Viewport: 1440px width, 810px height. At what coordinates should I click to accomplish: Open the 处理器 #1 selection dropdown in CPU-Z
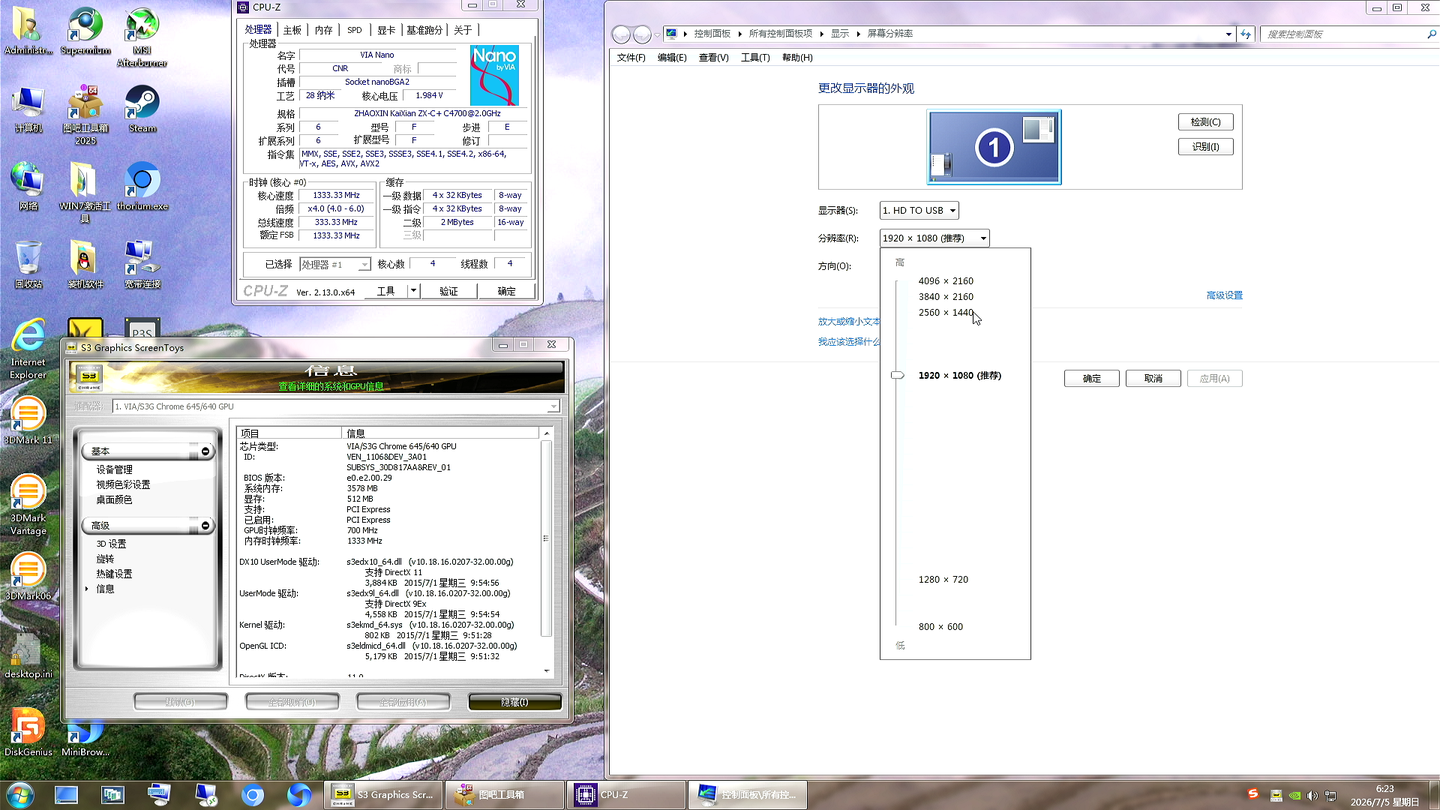click(x=335, y=264)
